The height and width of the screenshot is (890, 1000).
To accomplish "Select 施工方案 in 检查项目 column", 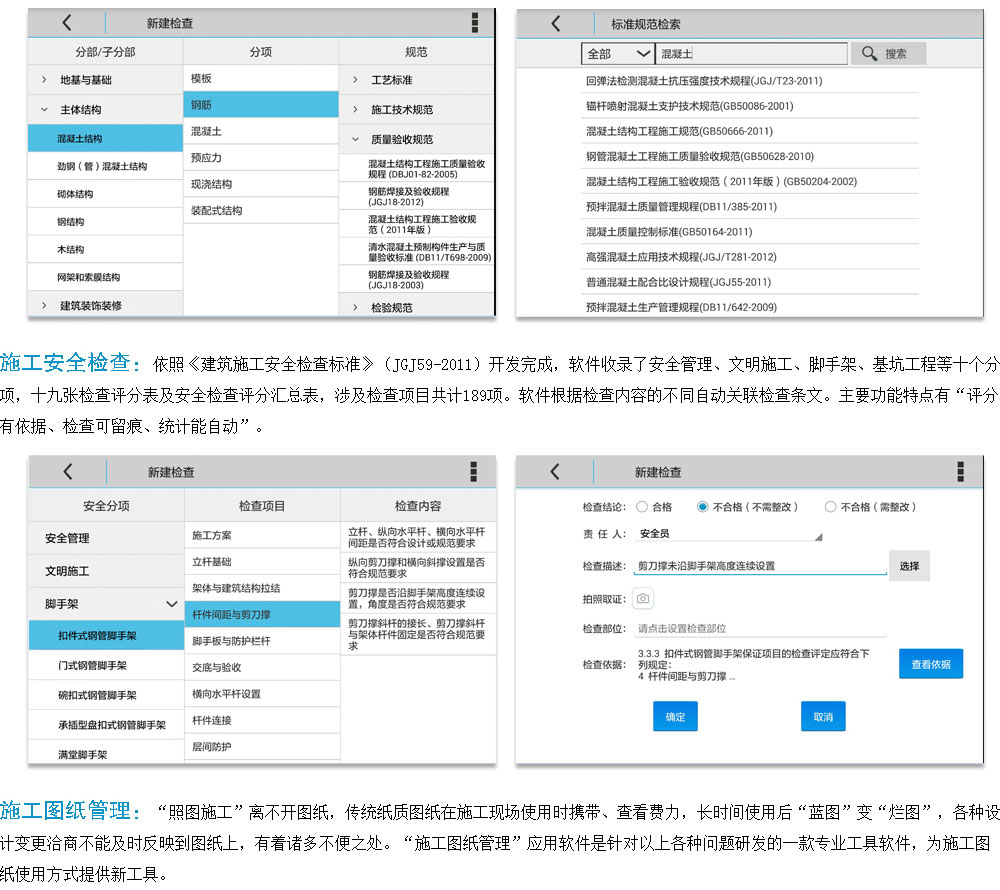I will point(262,535).
